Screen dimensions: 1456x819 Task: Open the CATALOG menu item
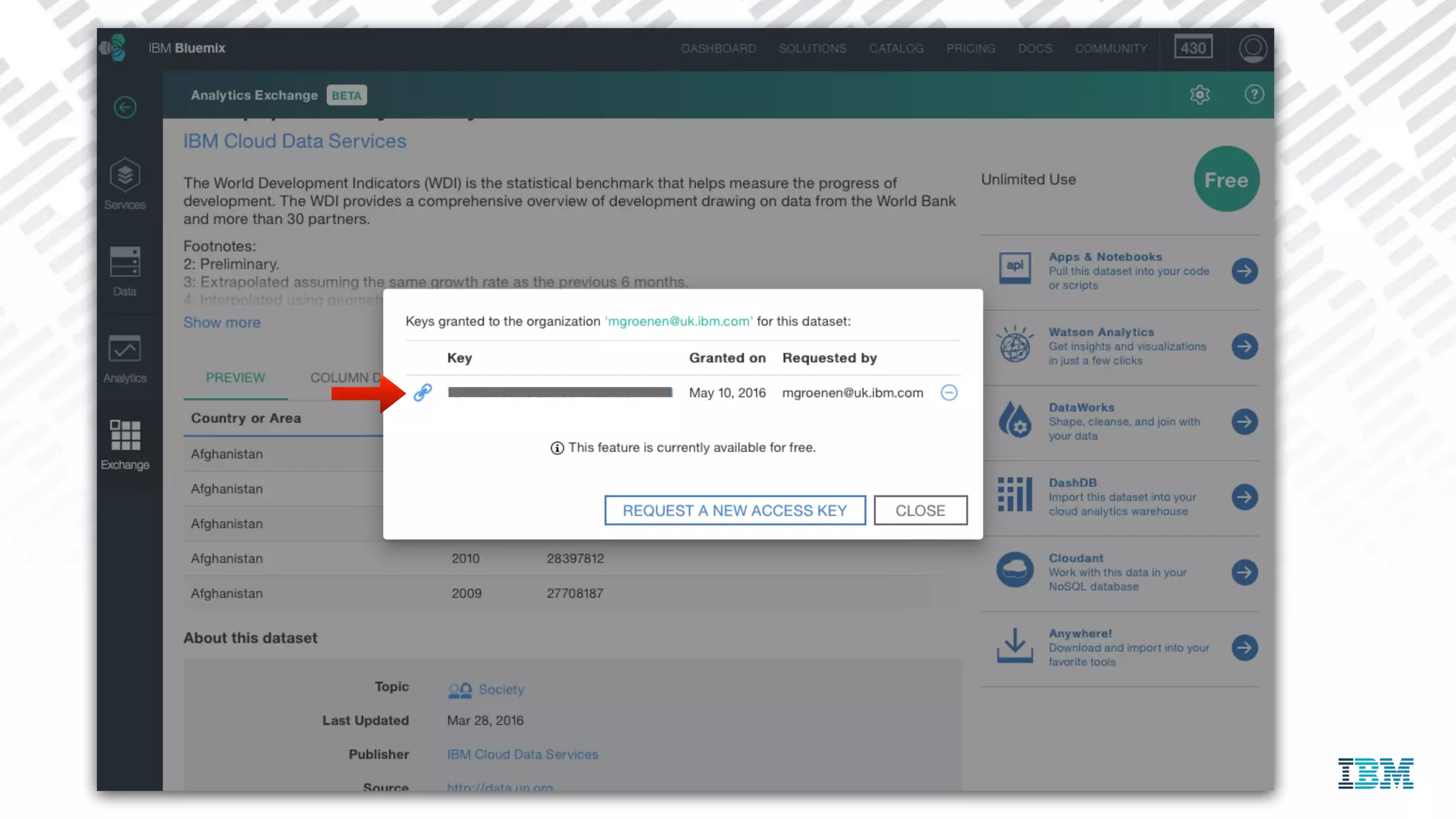(896, 48)
